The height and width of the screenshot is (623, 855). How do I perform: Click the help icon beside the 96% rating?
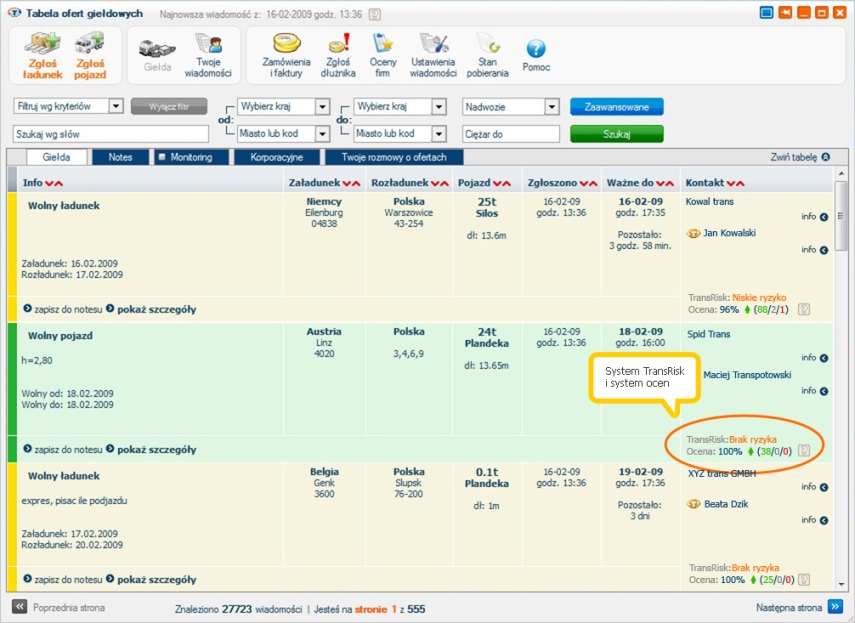click(804, 310)
